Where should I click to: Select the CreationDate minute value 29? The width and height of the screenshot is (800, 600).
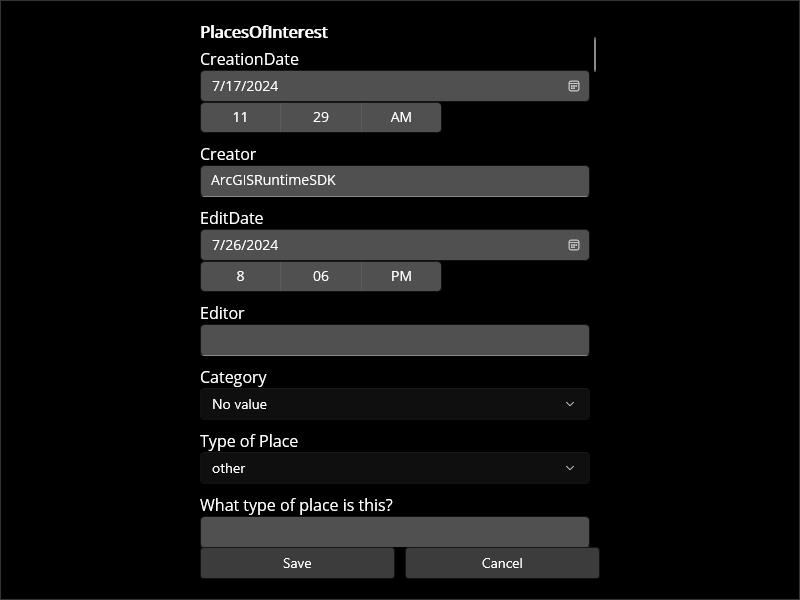point(321,117)
